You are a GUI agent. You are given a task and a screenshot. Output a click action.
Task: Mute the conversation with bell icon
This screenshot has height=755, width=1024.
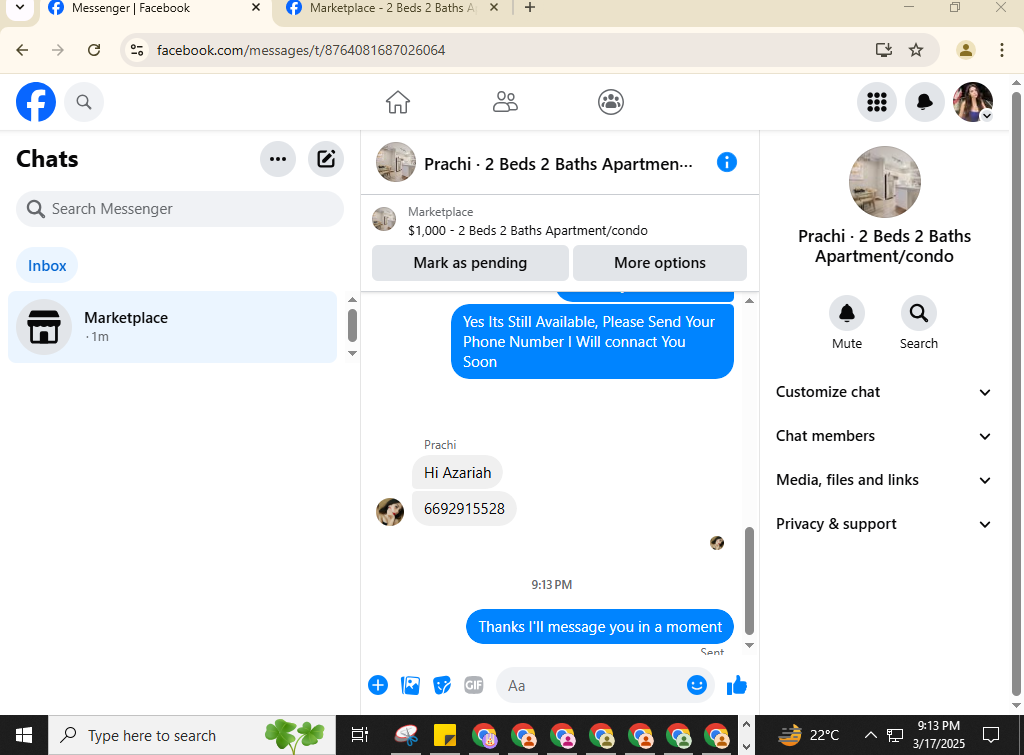coord(846,313)
